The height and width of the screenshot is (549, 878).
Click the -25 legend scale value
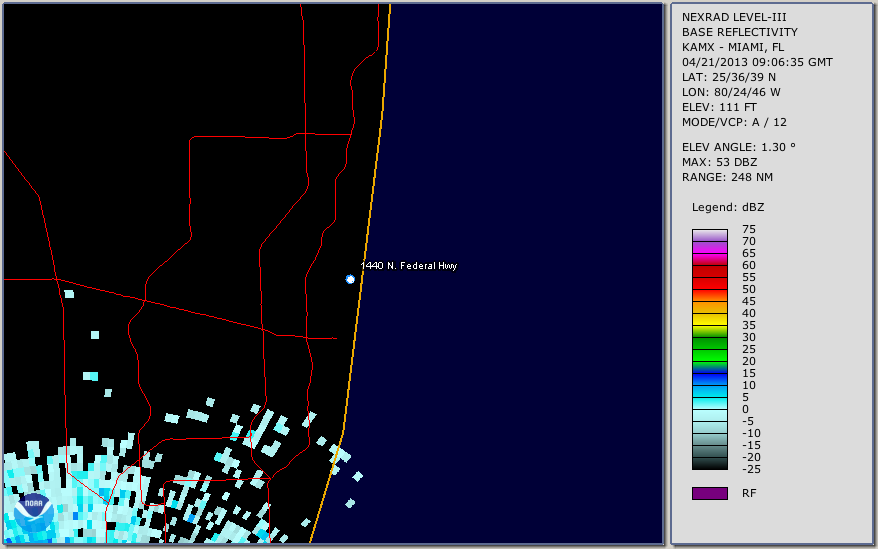tap(751, 469)
